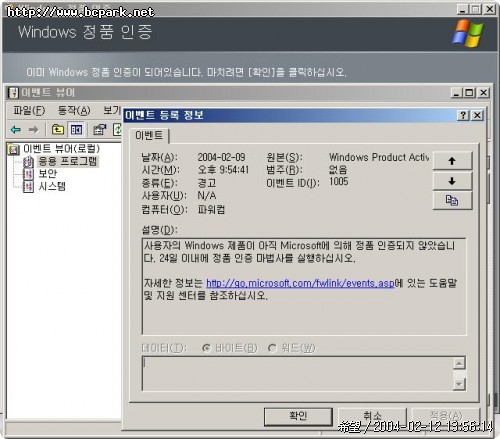Toggle the show/hide console tree icon
The width and height of the screenshot is (500, 439).
pyautogui.click(x=76, y=129)
